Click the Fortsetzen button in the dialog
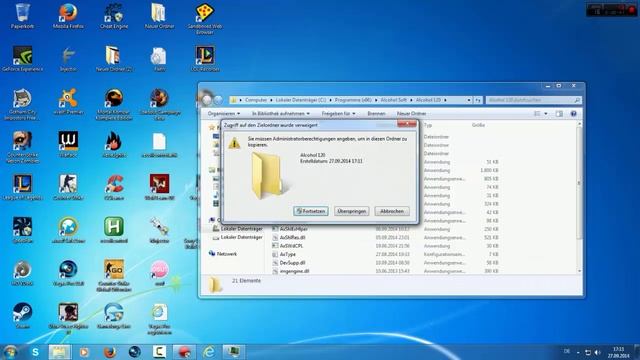The width and height of the screenshot is (640, 360). point(311,211)
